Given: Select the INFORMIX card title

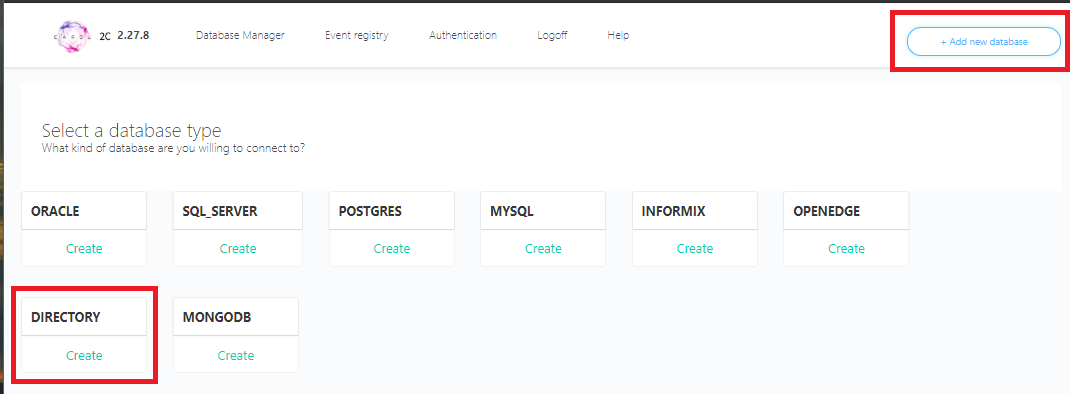Looking at the screenshot, I should [x=674, y=211].
